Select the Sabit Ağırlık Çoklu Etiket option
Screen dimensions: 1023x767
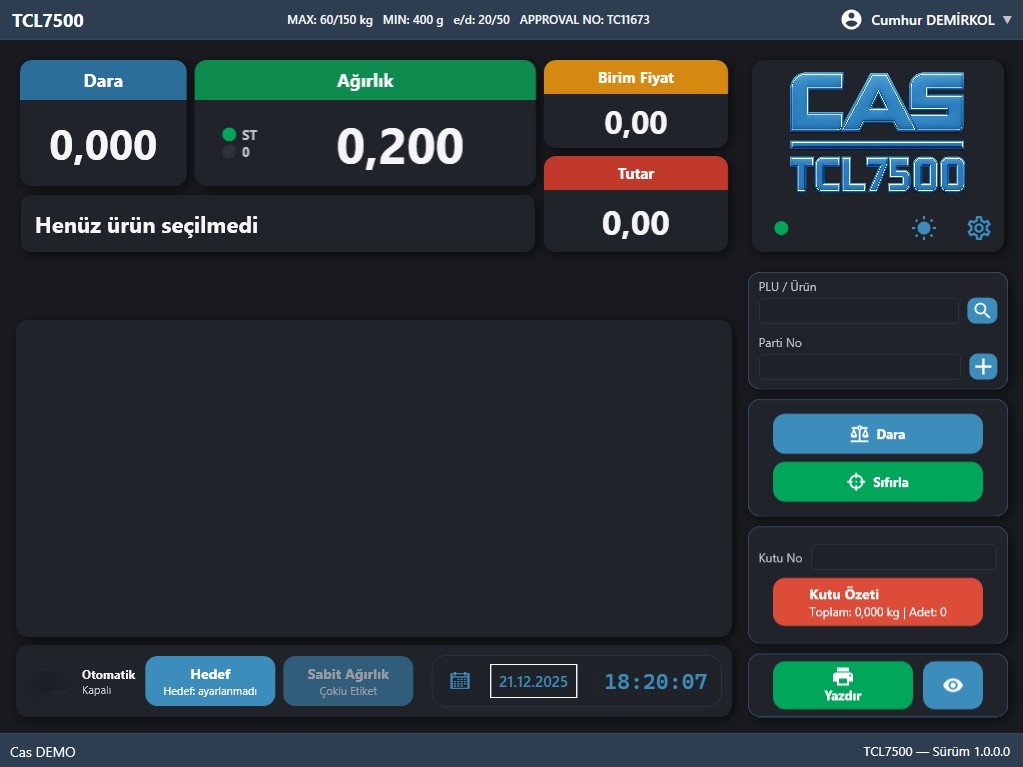click(x=348, y=681)
